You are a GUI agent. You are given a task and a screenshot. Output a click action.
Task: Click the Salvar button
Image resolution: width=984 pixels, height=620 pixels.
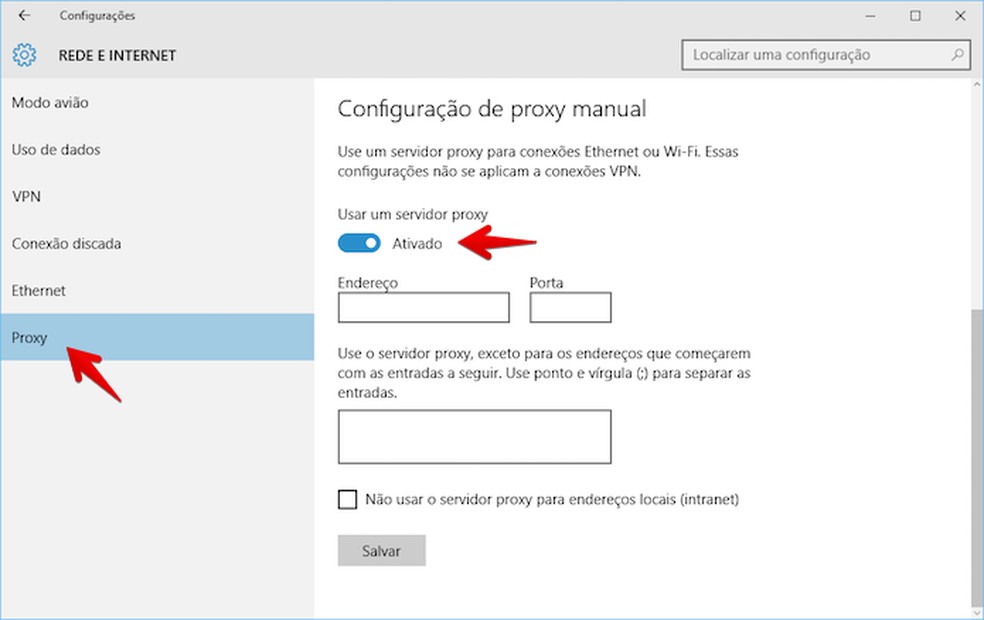pos(381,550)
